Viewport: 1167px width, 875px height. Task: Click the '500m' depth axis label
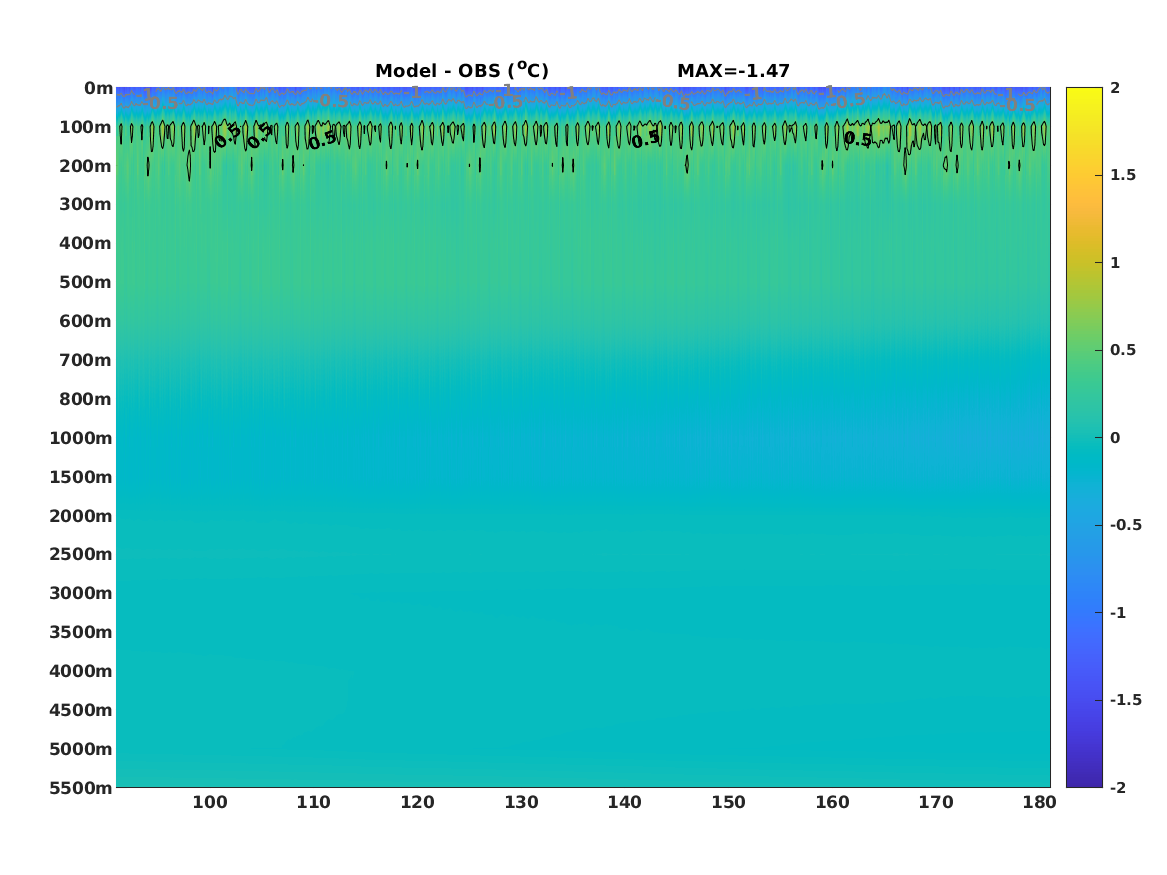click(86, 283)
